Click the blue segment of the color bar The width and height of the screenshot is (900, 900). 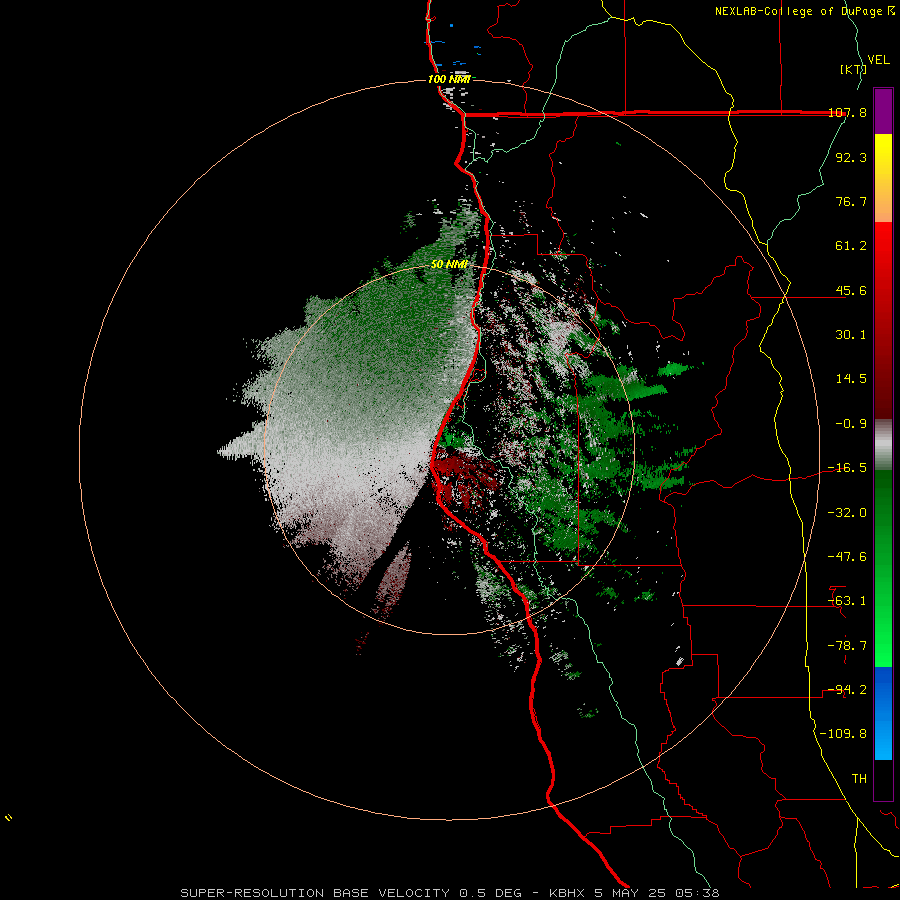883,713
